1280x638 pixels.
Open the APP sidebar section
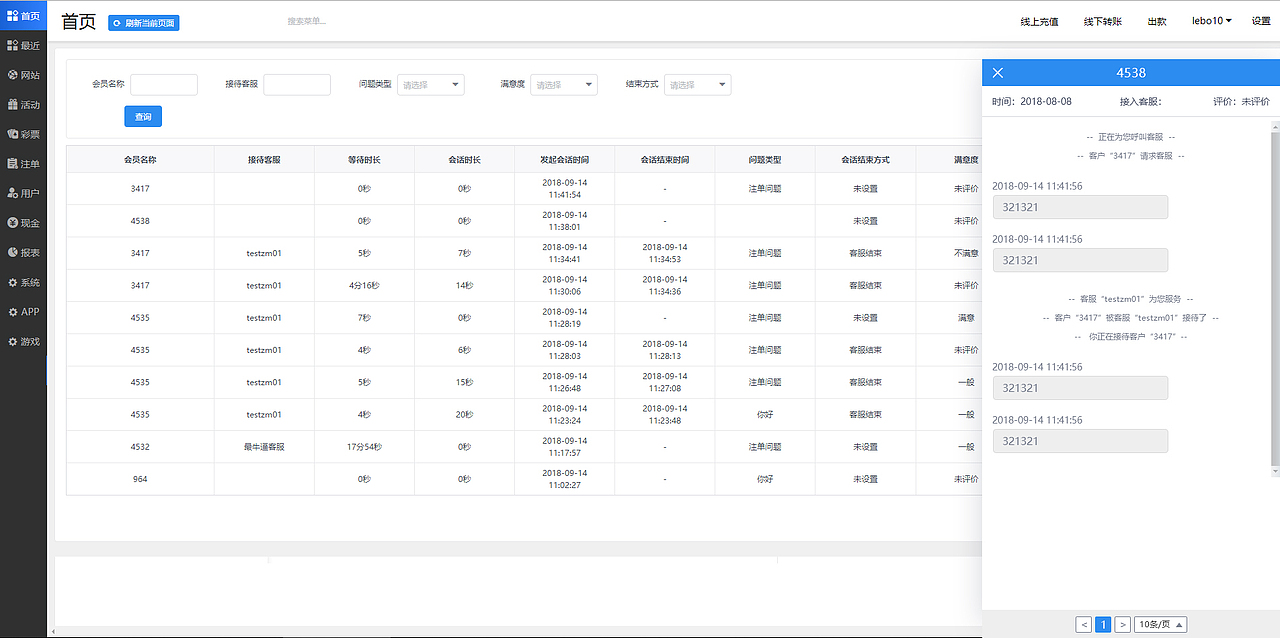point(23,312)
